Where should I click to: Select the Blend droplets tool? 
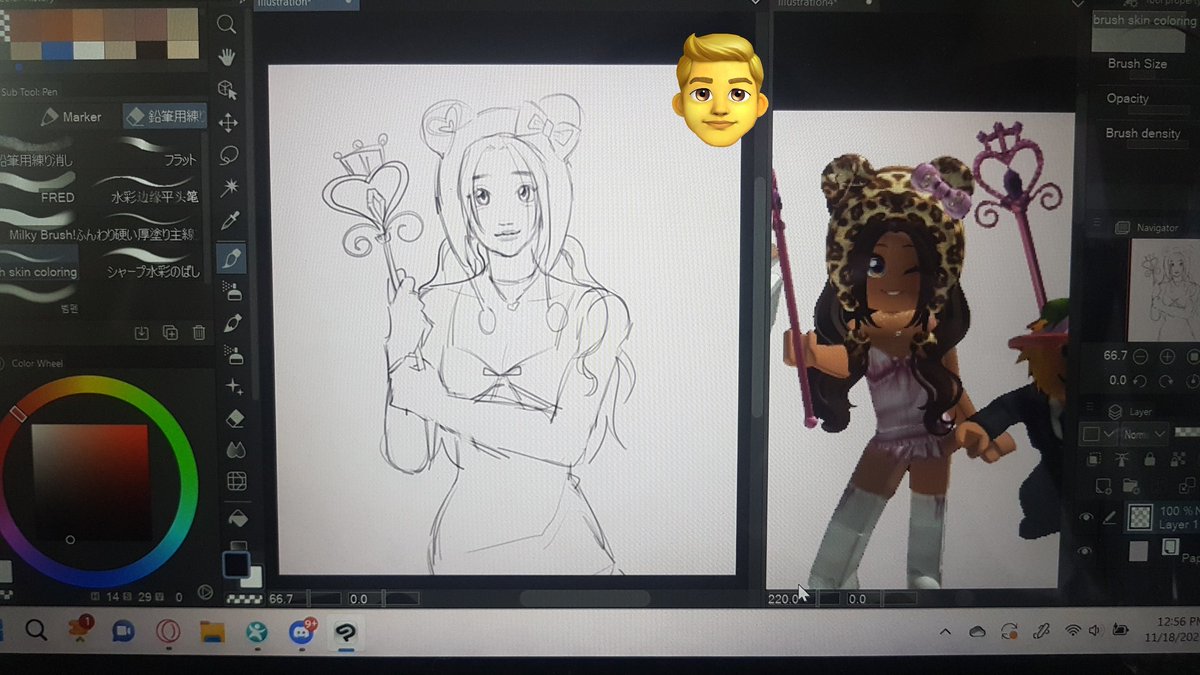(x=236, y=449)
